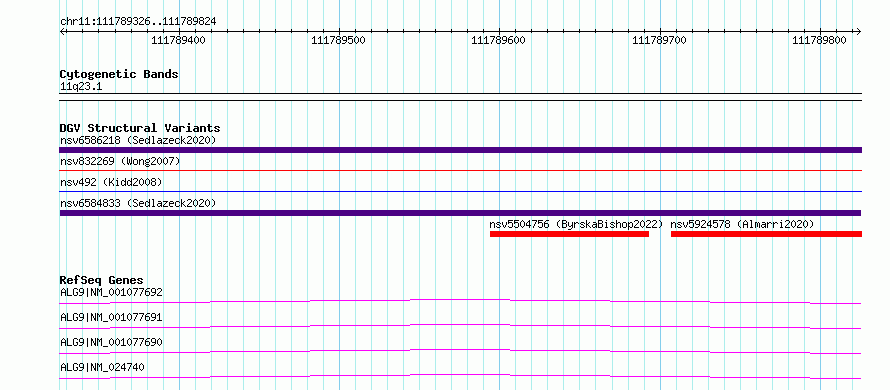The width and height of the screenshot is (890, 390).
Task: Click the thin blue line of nsv492
Action: click(460, 191)
